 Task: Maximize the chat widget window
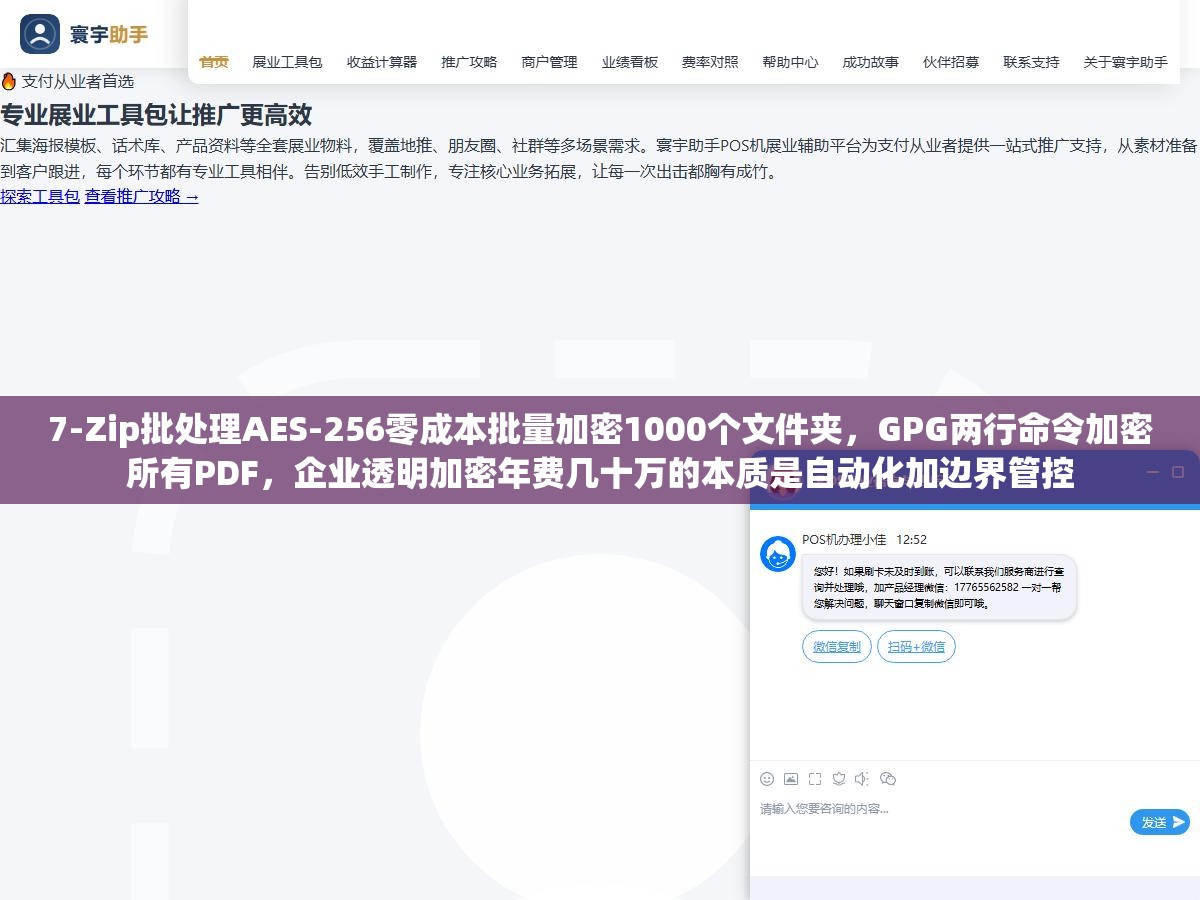1177,472
